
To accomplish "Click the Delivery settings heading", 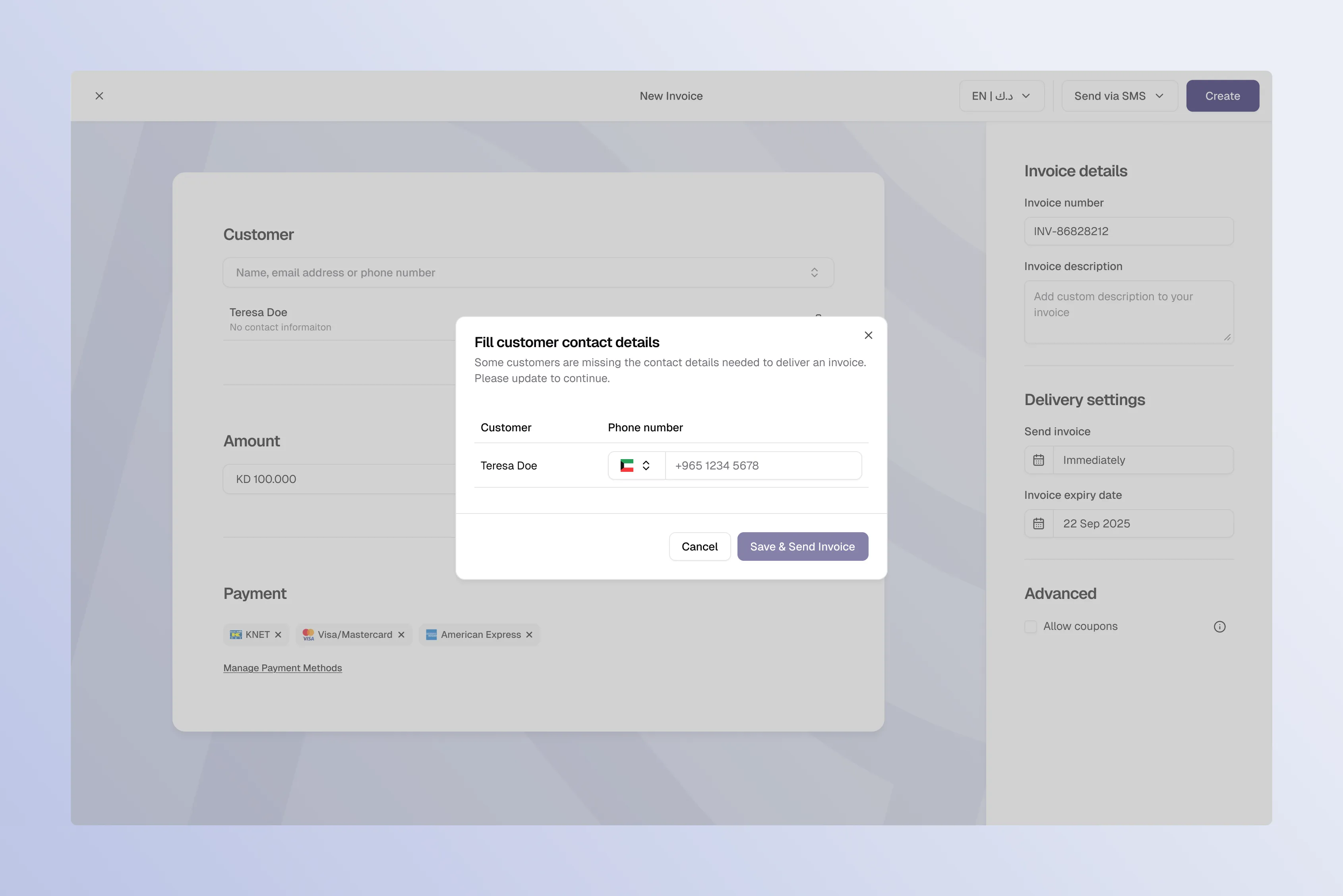I will click(x=1085, y=400).
